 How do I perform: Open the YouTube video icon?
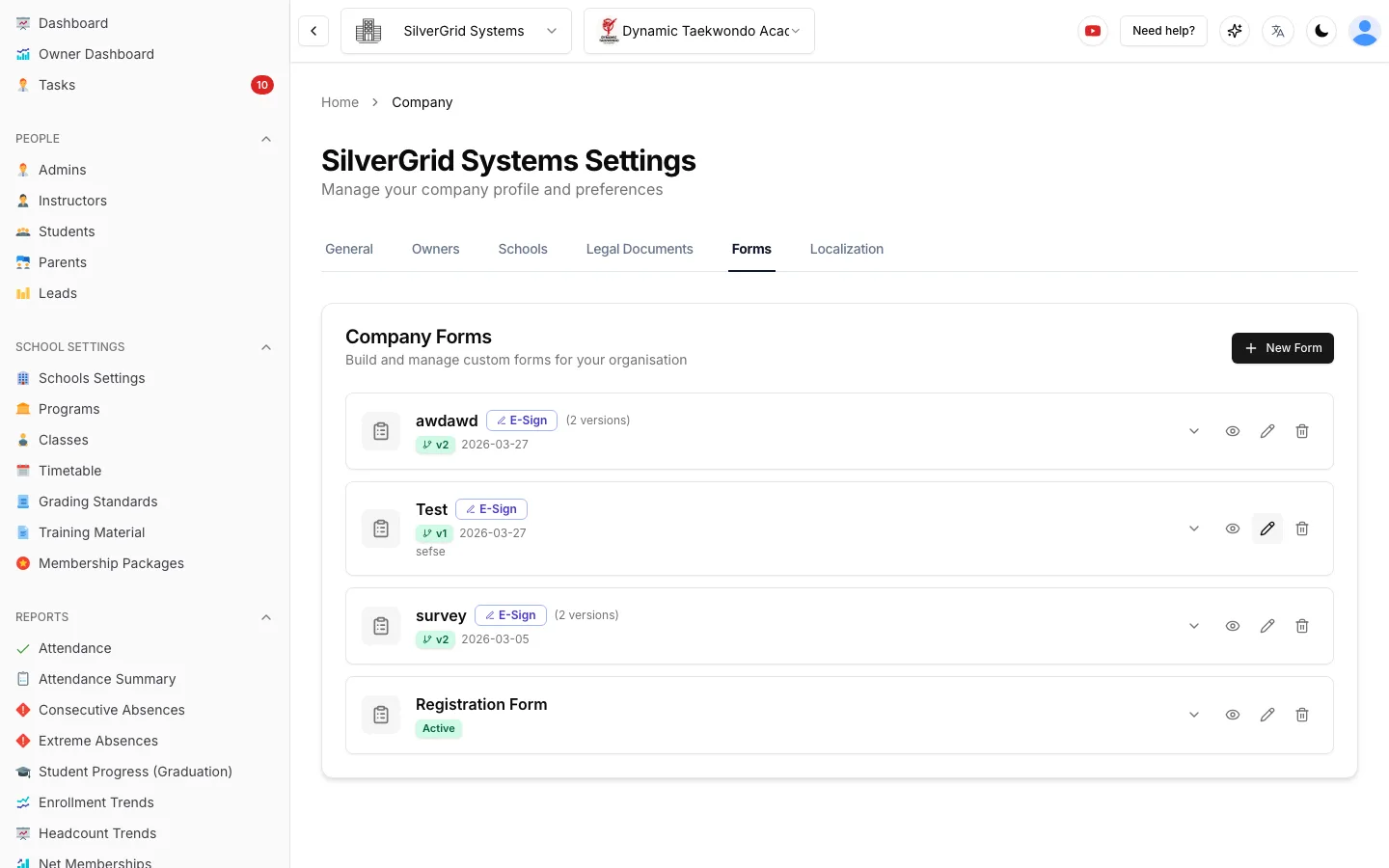pyautogui.click(x=1093, y=31)
